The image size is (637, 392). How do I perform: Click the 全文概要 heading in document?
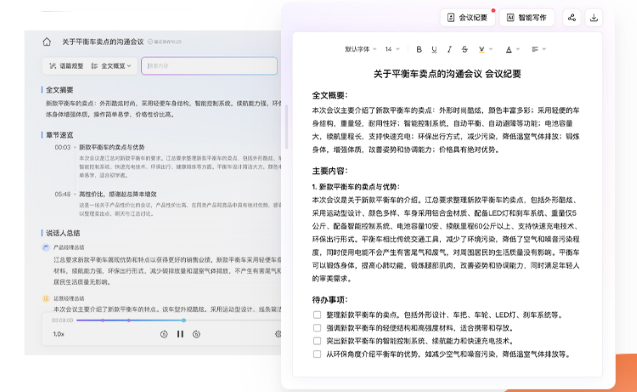click(x=330, y=95)
